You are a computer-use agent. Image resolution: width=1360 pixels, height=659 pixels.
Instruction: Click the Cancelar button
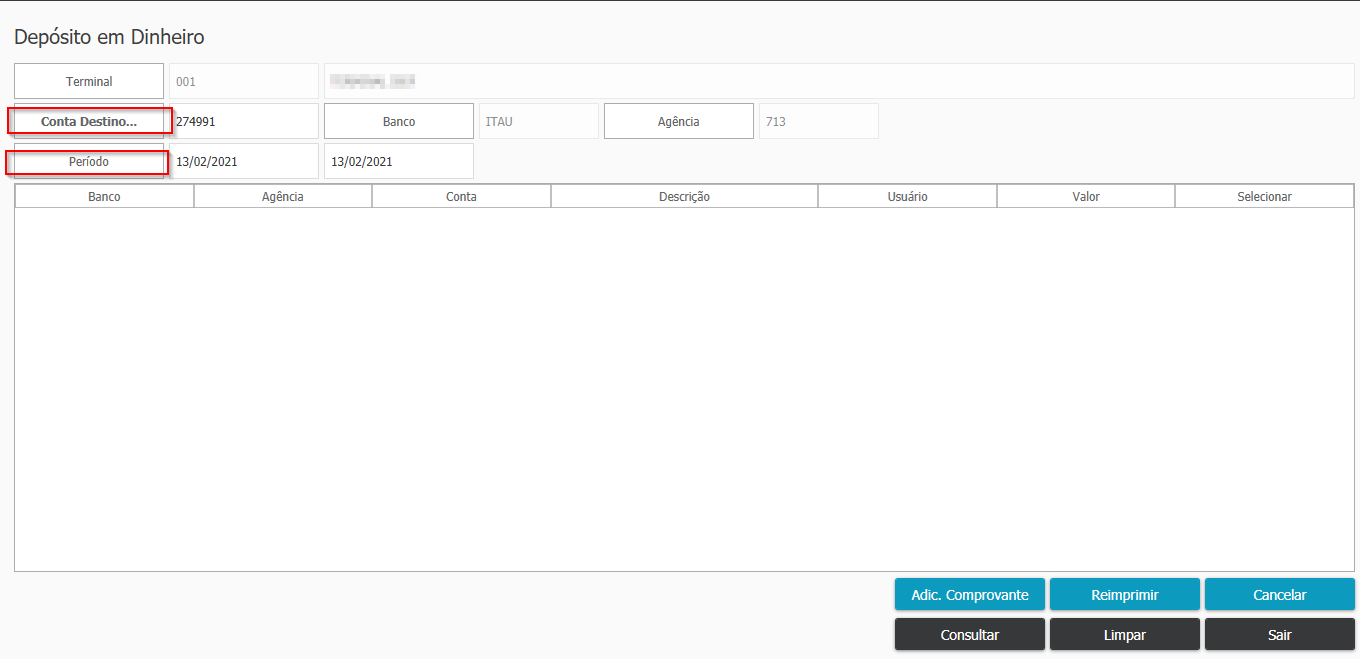click(x=1280, y=594)
